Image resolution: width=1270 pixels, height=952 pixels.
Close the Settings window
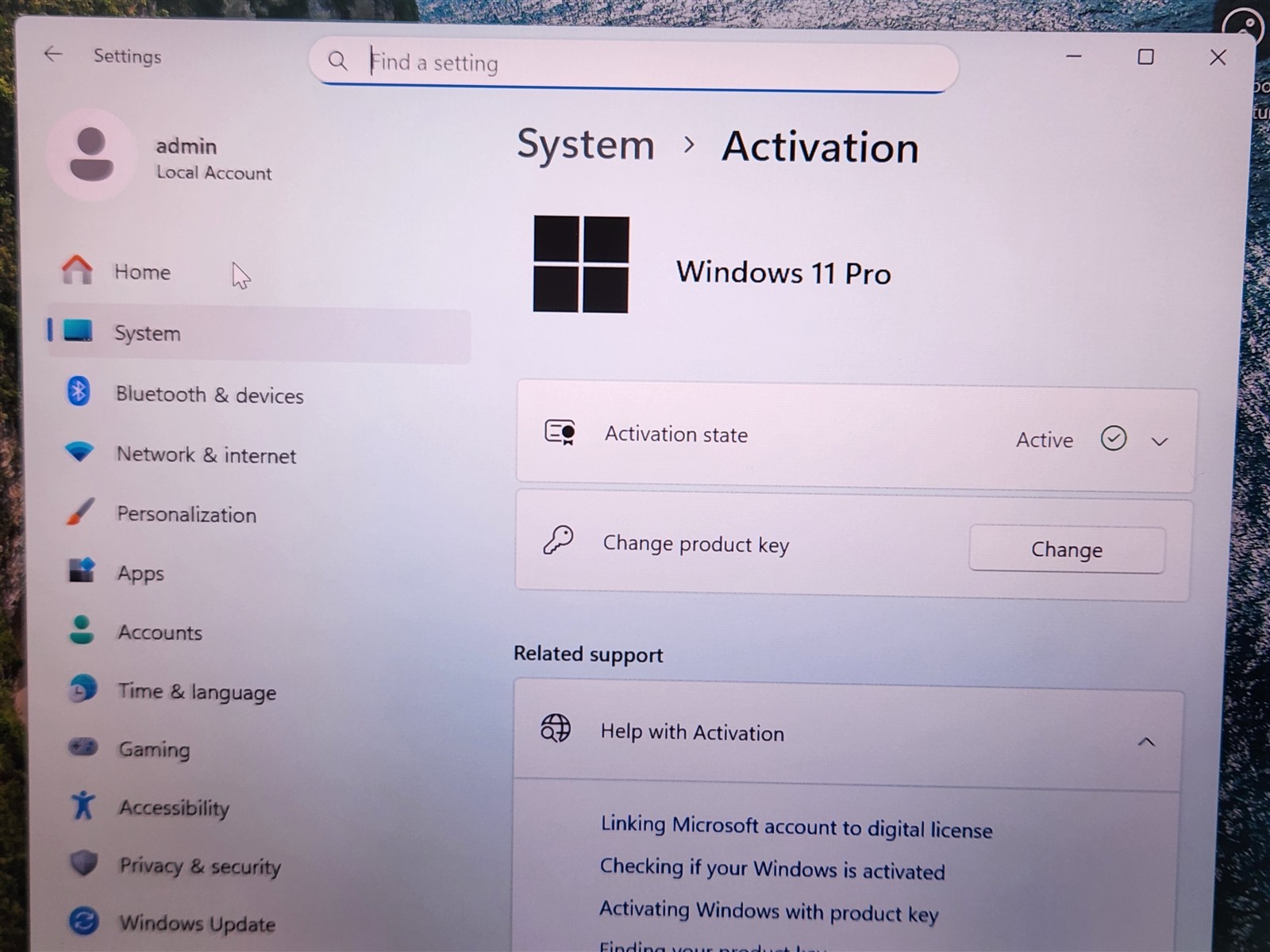click(1218, 57)
